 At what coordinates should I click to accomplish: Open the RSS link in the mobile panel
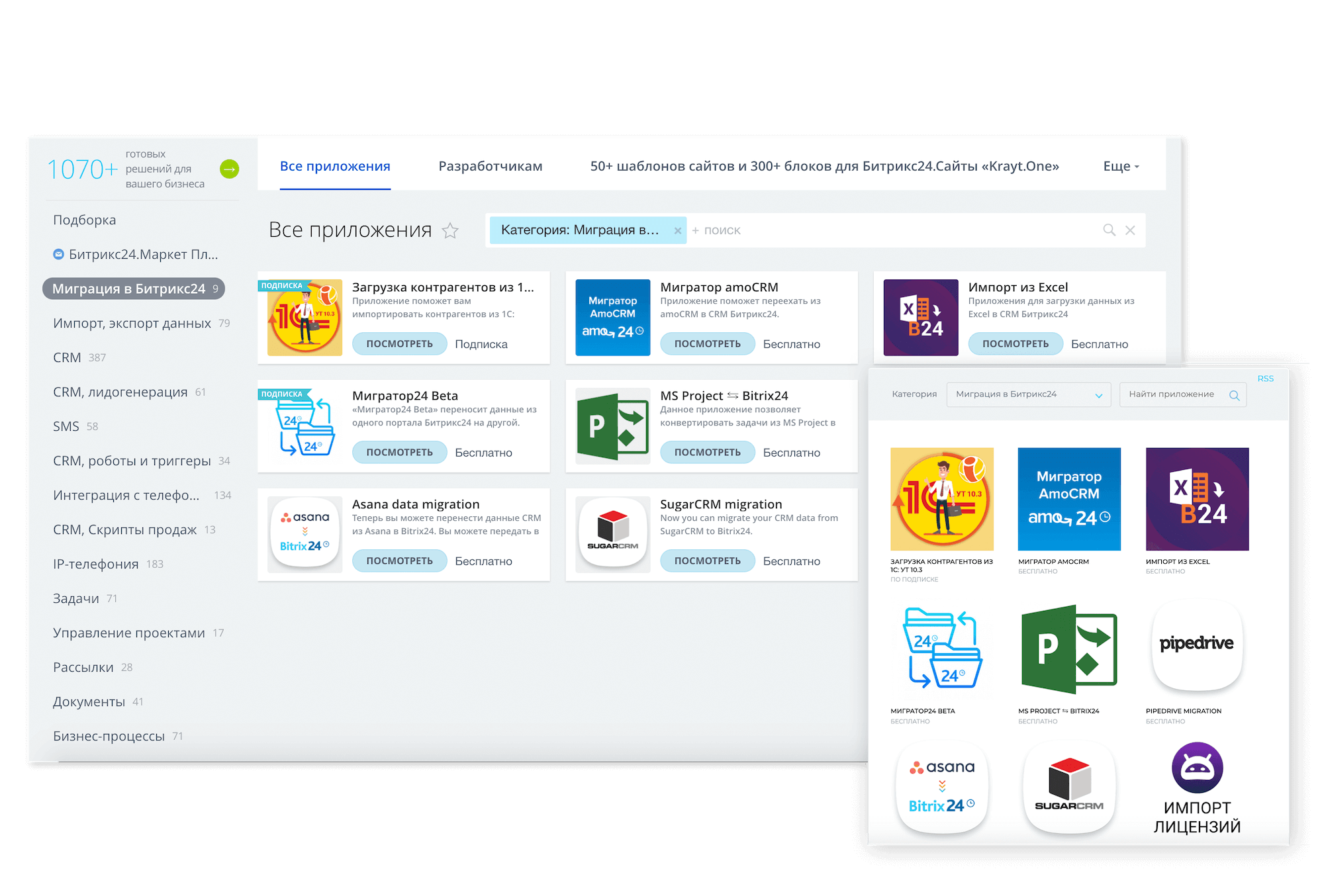coord(1265,379)
